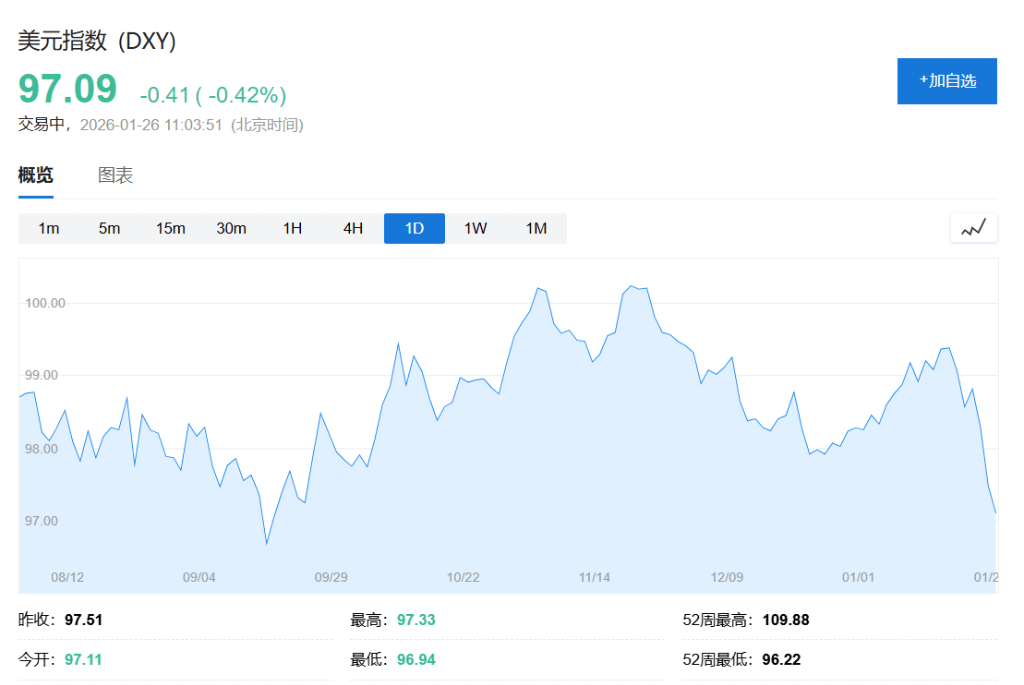Click the 11/14 date on chart axis

click(x=594, y=577)
